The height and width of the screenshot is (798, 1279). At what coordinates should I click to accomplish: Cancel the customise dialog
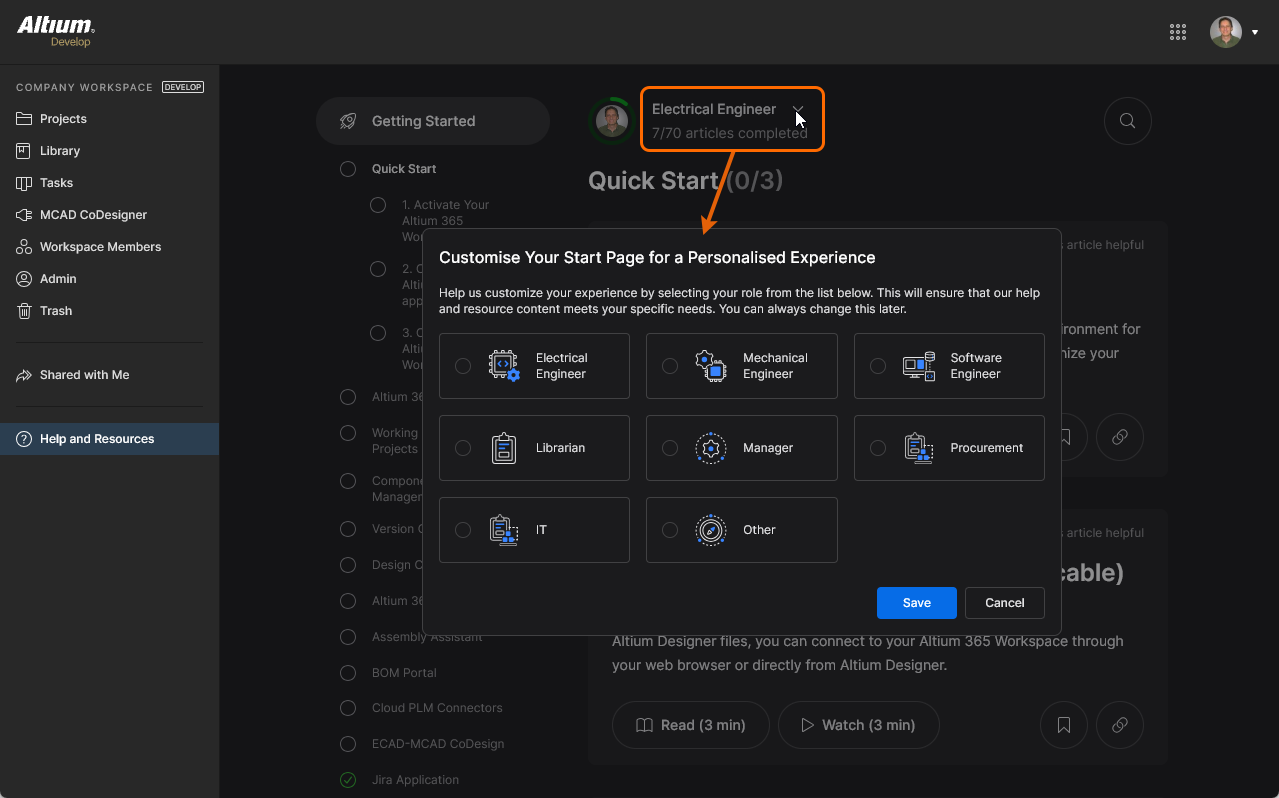click(x=1005, y=603)
